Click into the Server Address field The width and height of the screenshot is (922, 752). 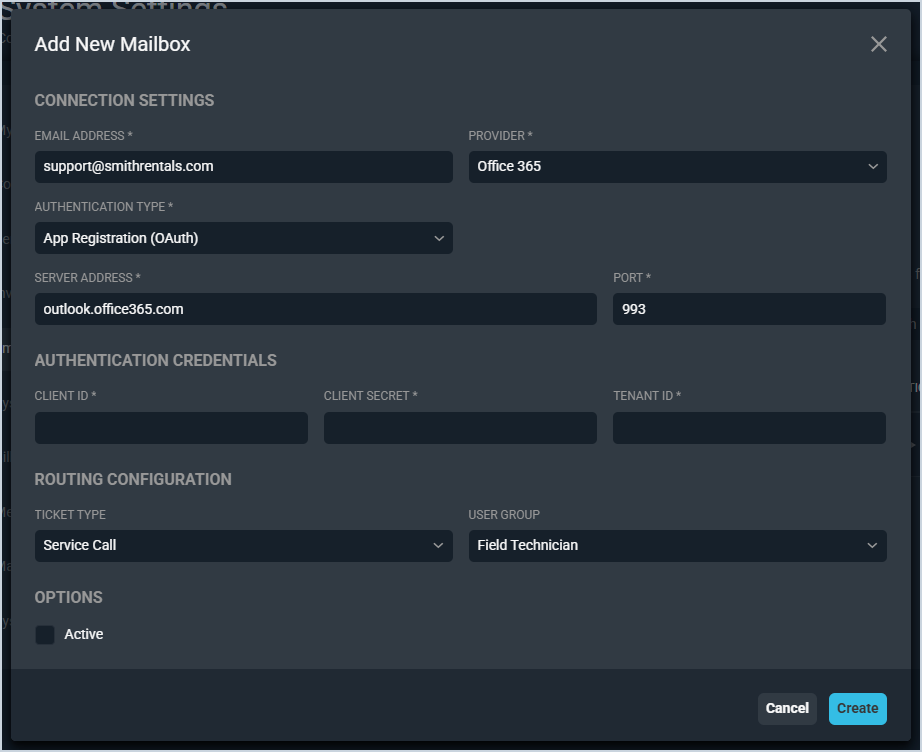(315, 309)
